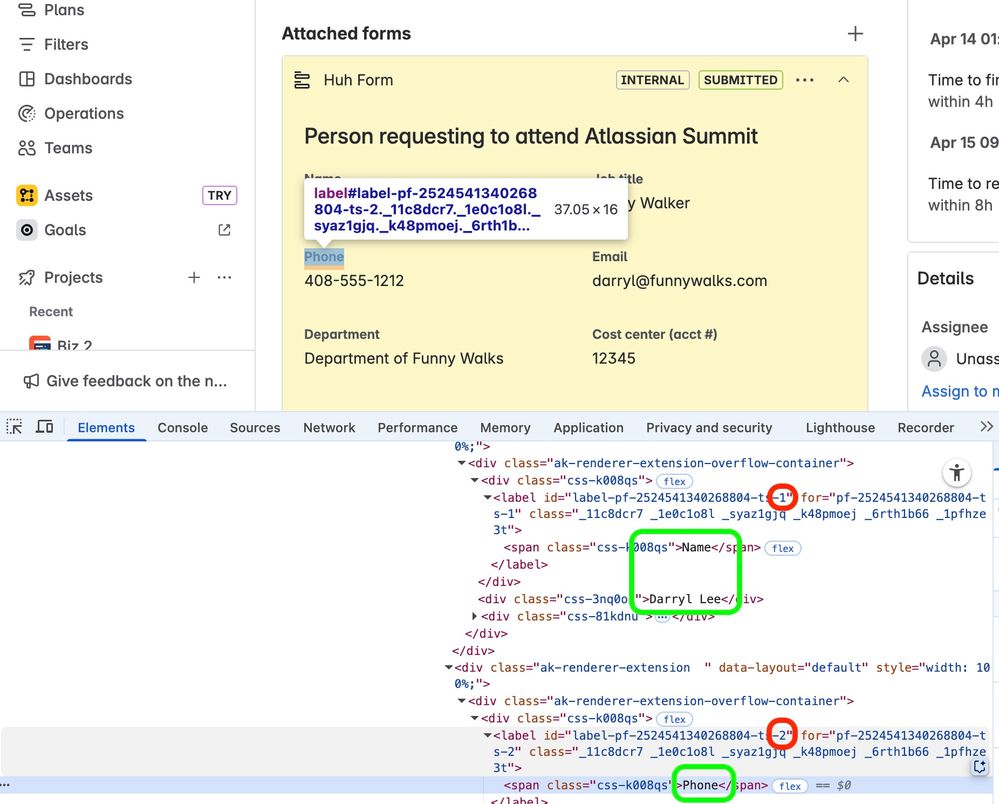Expand the css-81kdnu div node
This screenshot has height=804, width=999.
point(475,616)
